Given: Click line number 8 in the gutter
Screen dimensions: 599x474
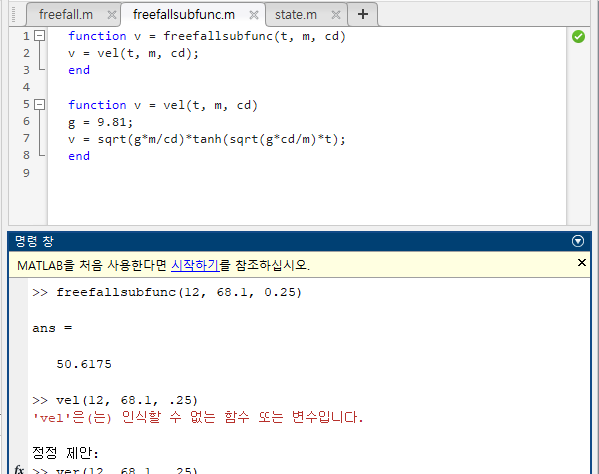Looking at the screenshot, I should (26, 155).
